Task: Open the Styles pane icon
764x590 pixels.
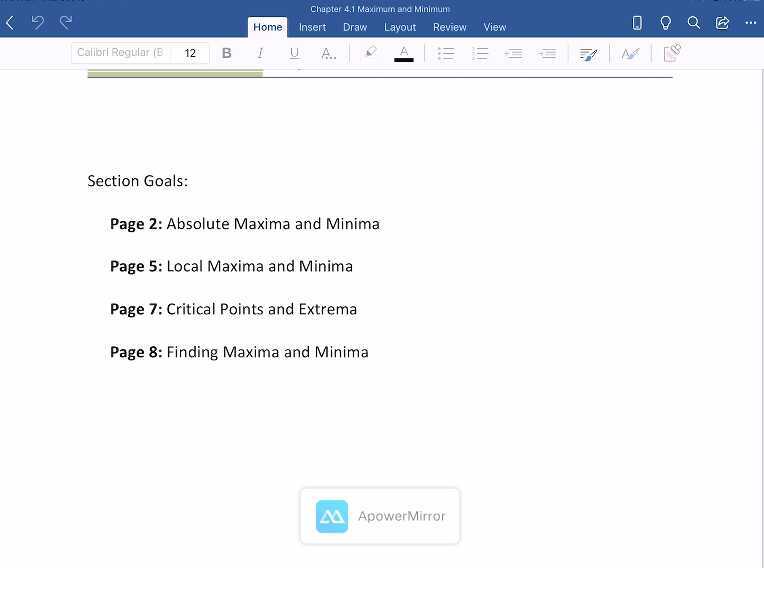Action: [x=589, y=54]
